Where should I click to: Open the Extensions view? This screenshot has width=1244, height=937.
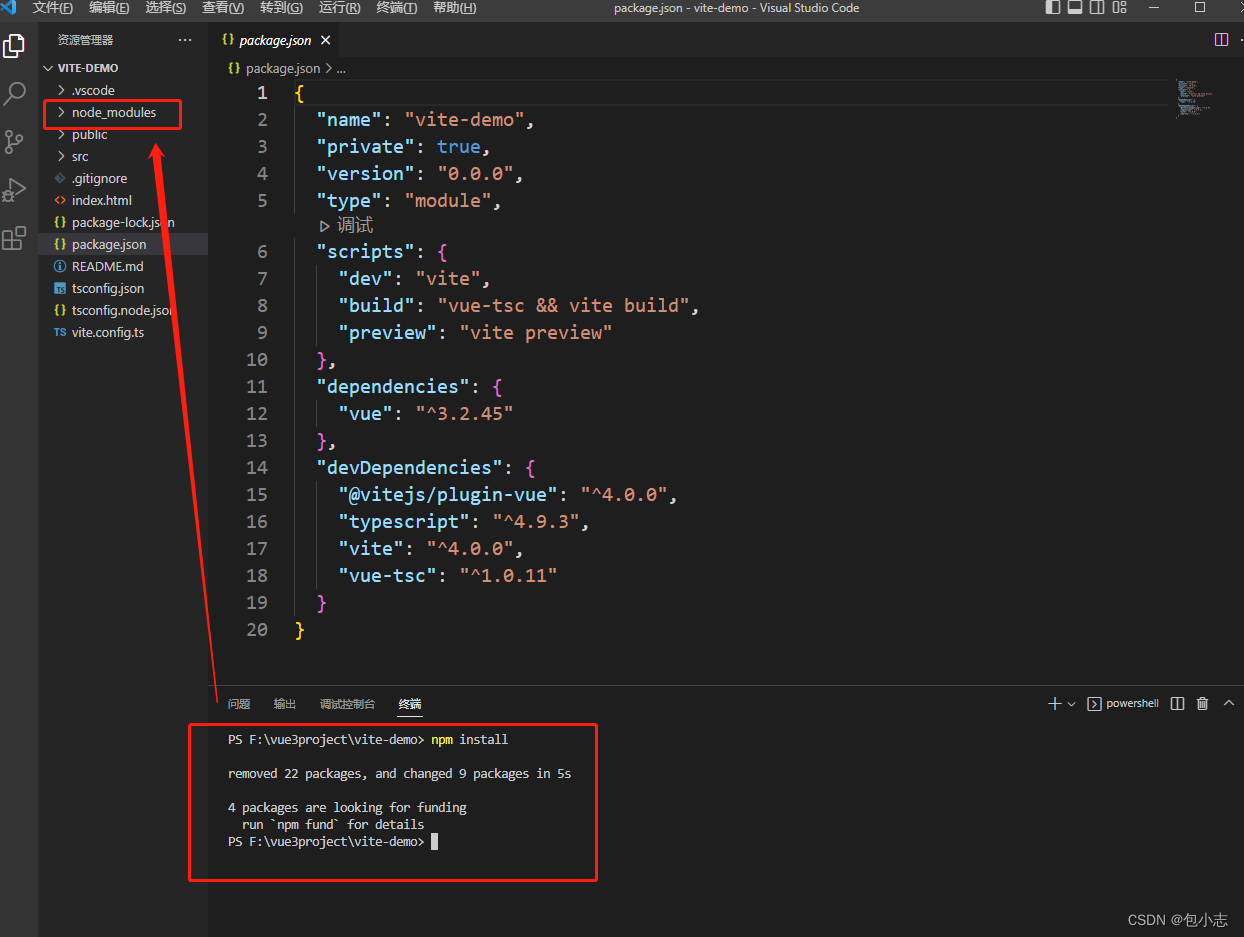pos(15,238)
